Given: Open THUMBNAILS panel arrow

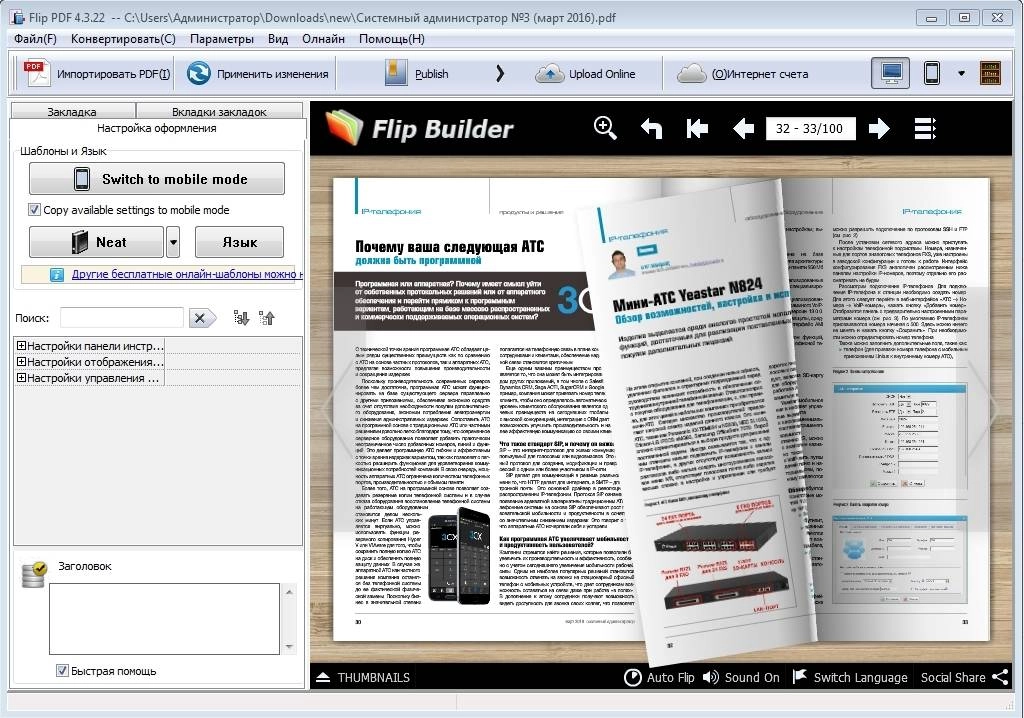Looking at the screenshot, I should (323, 677).
